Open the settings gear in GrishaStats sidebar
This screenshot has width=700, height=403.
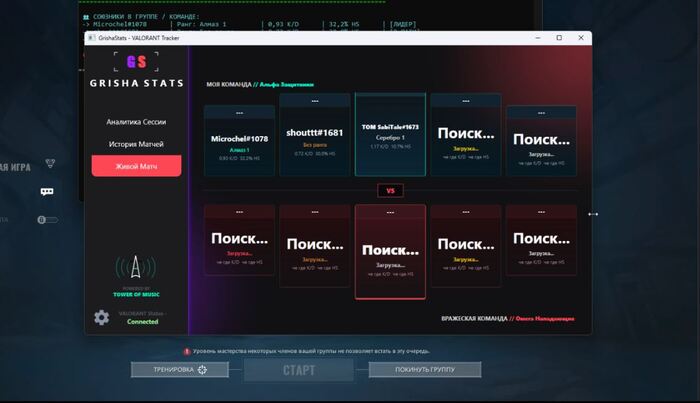101,317
